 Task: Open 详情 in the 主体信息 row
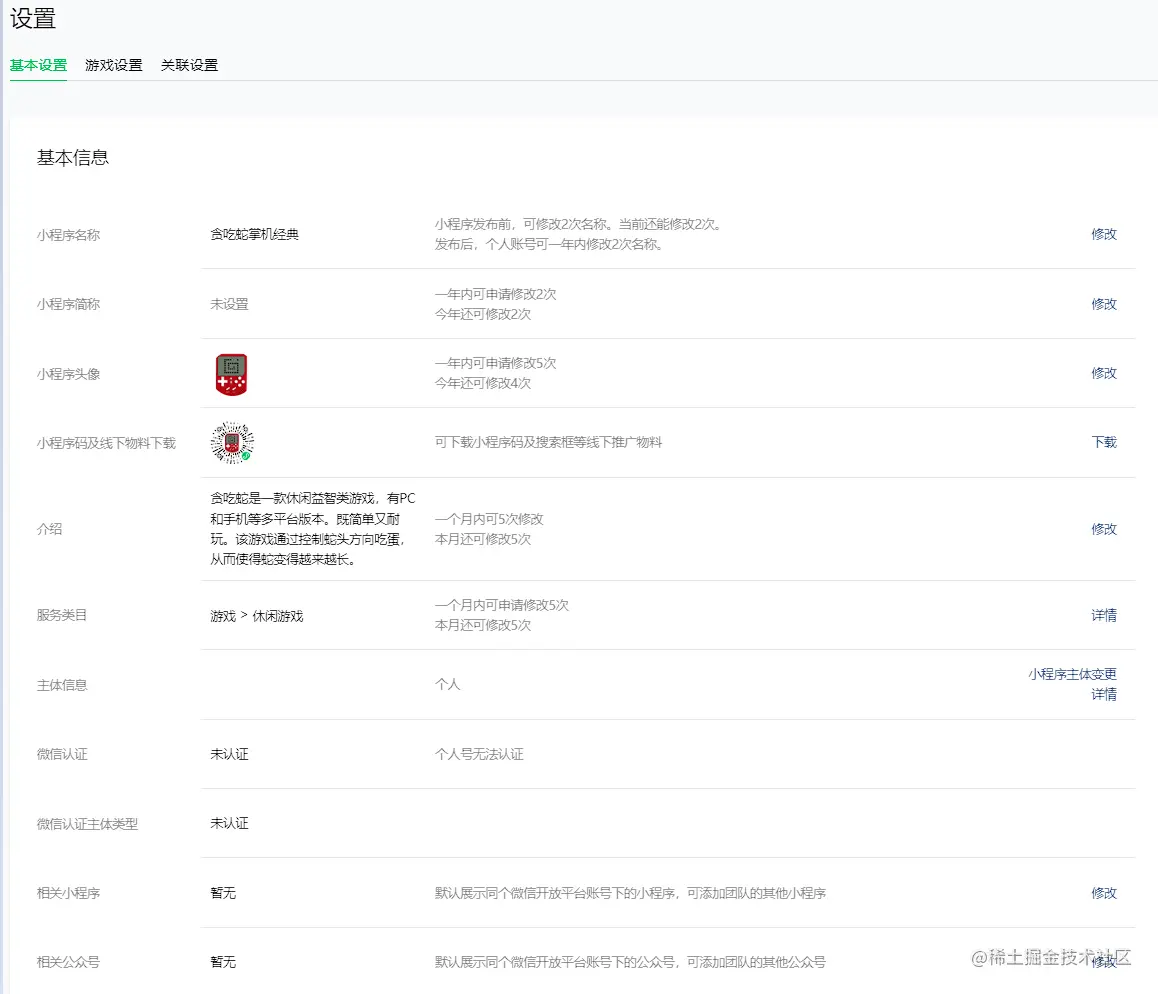[1104, 694]
